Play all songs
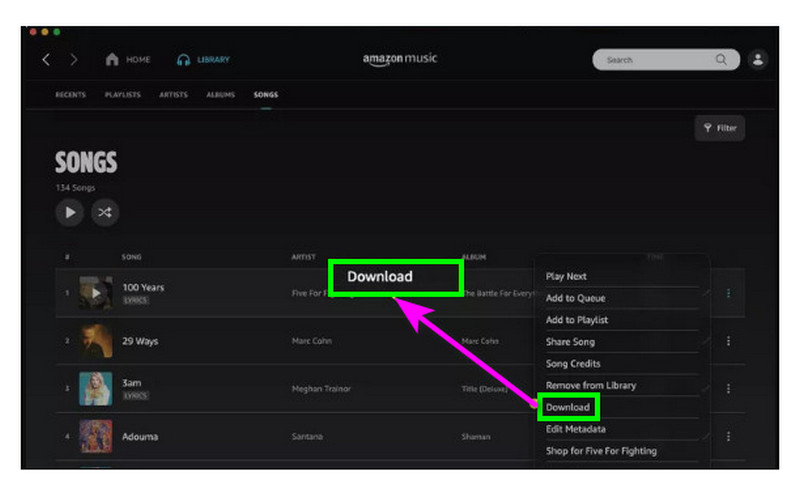 tap(69, 212)
